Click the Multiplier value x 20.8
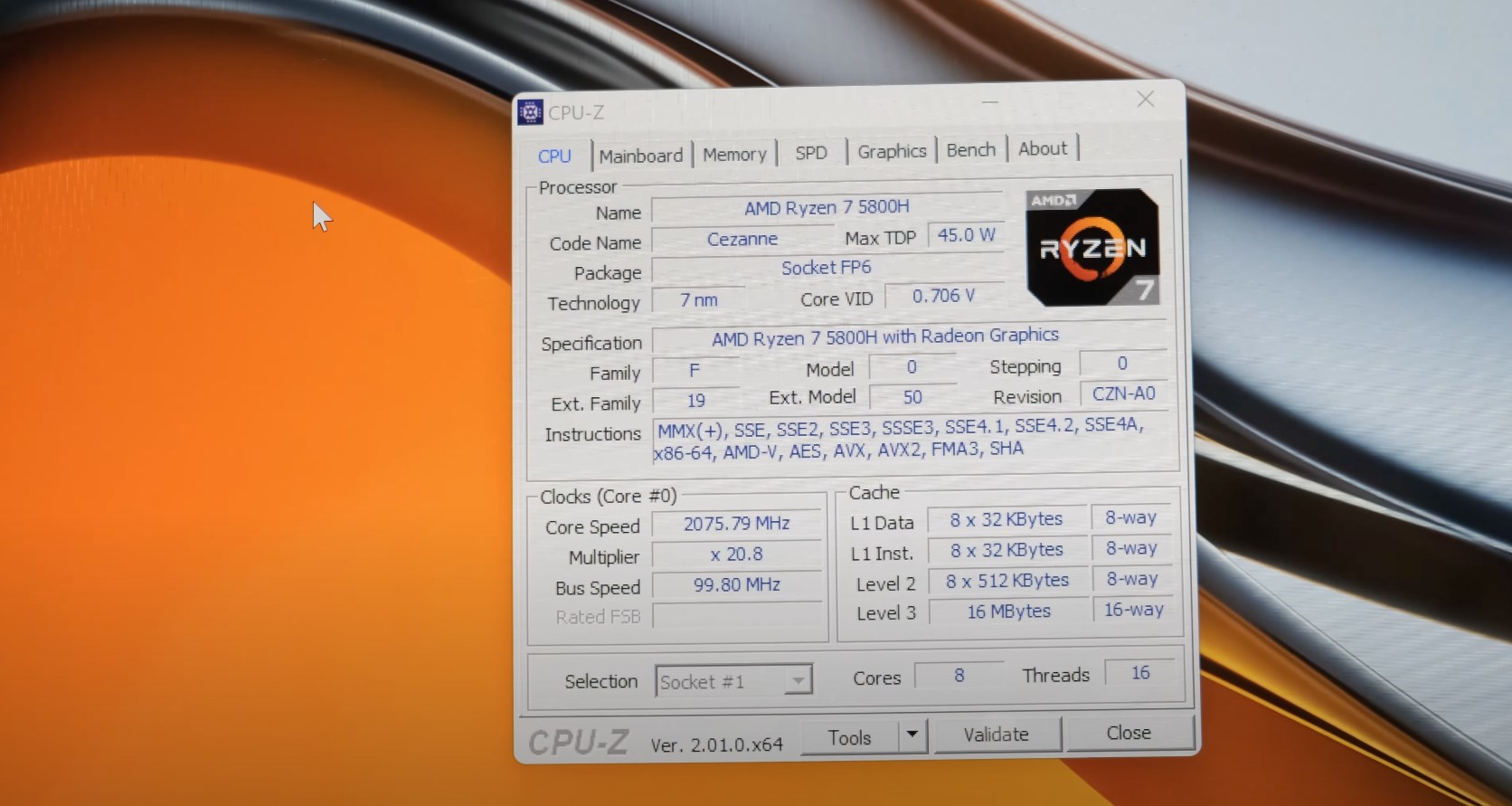Screen dimensions: 1512x806 pyautogui.click(x=736, y=555)
